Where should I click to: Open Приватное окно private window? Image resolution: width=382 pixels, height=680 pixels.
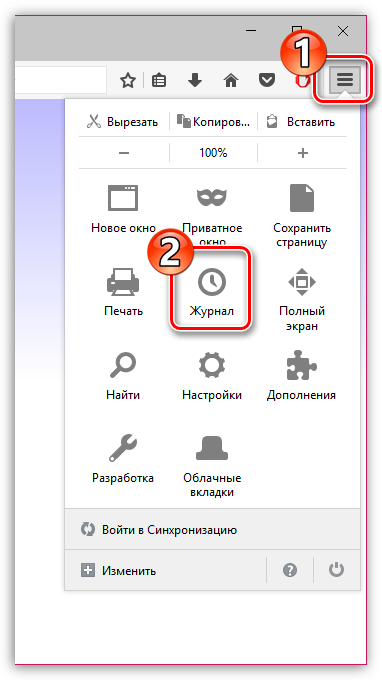click(212, 216)
